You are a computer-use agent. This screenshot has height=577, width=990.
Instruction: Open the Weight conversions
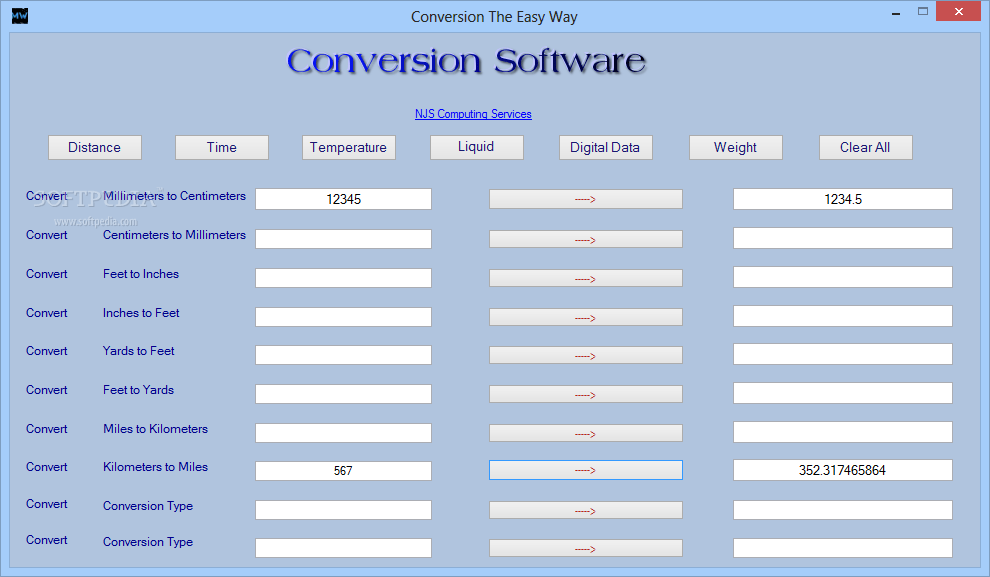pyautogui.click(x=735, y=146)
